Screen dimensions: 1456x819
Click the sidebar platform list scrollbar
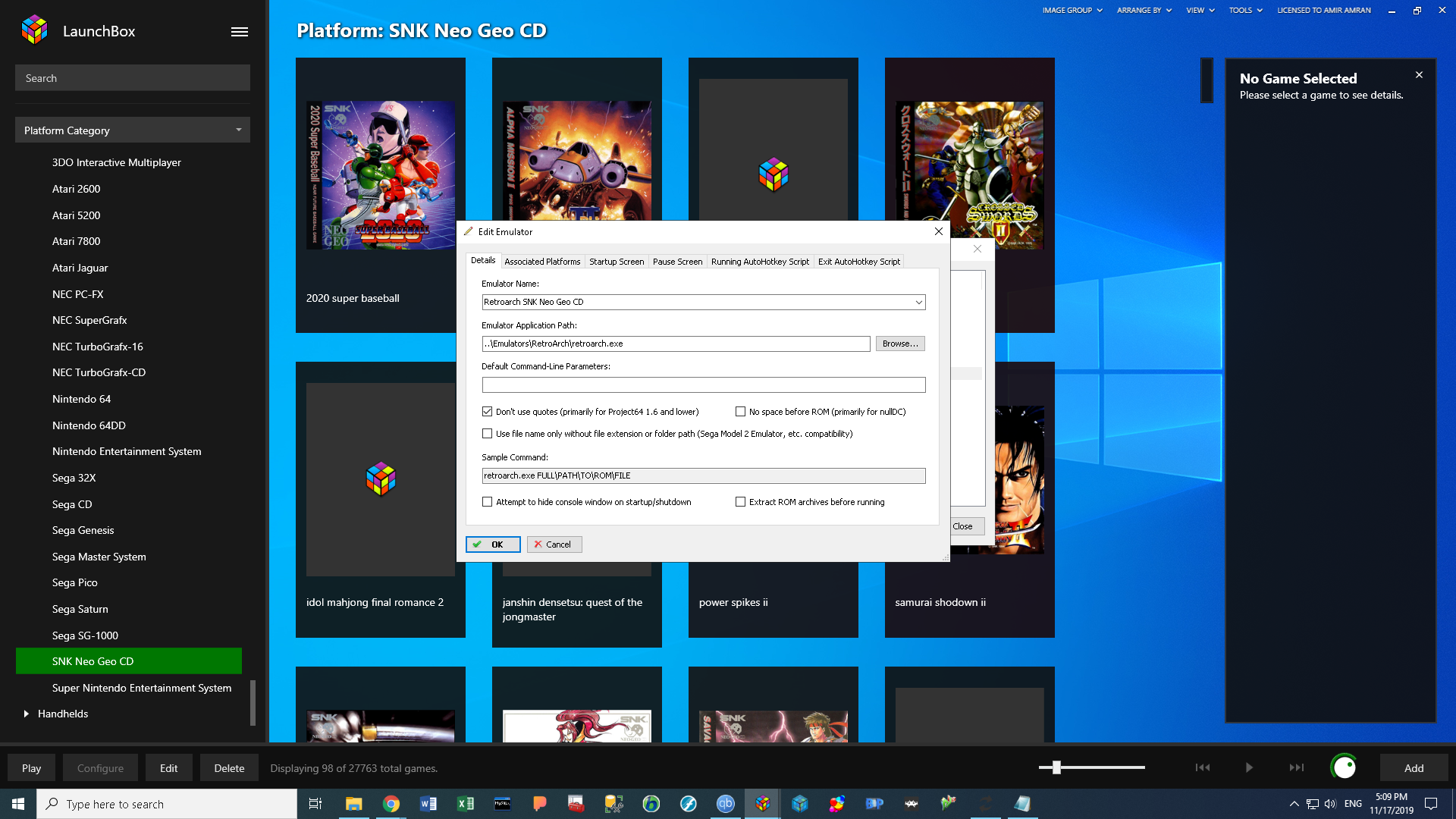coord(253,702)
